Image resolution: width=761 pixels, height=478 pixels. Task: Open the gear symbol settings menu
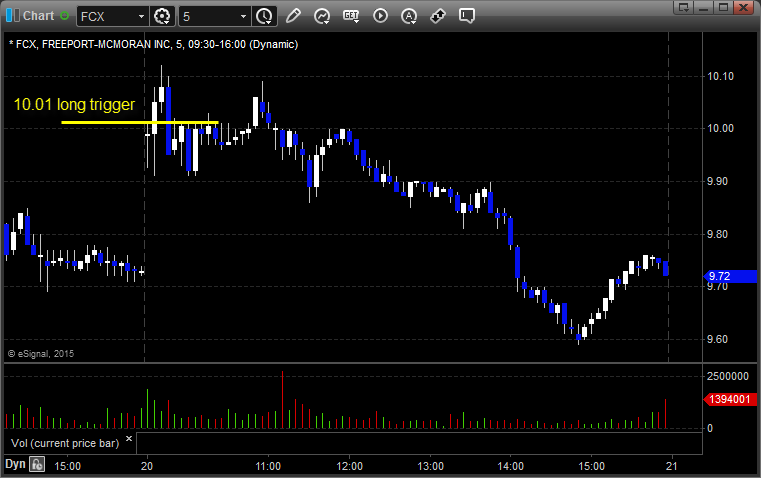point(162,16)
